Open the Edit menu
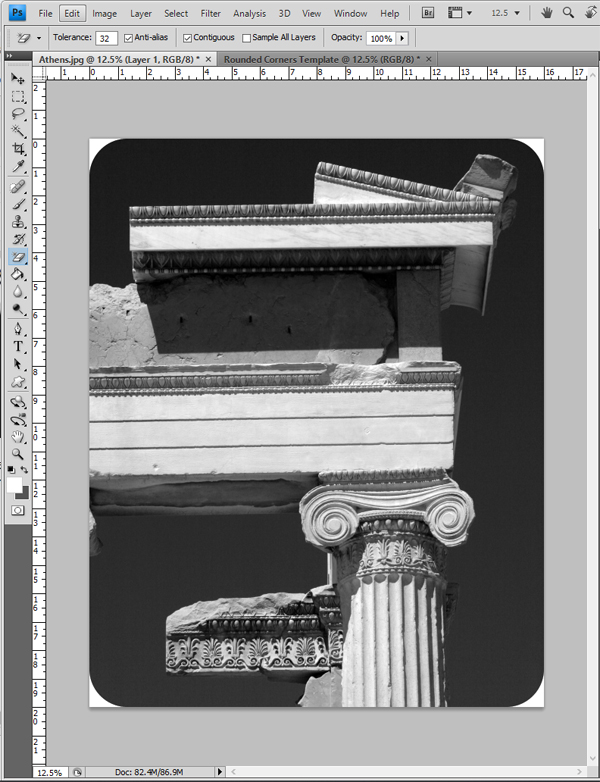This screenshot has width=600, height=782. pyautogui.click(x=72, y=13)
